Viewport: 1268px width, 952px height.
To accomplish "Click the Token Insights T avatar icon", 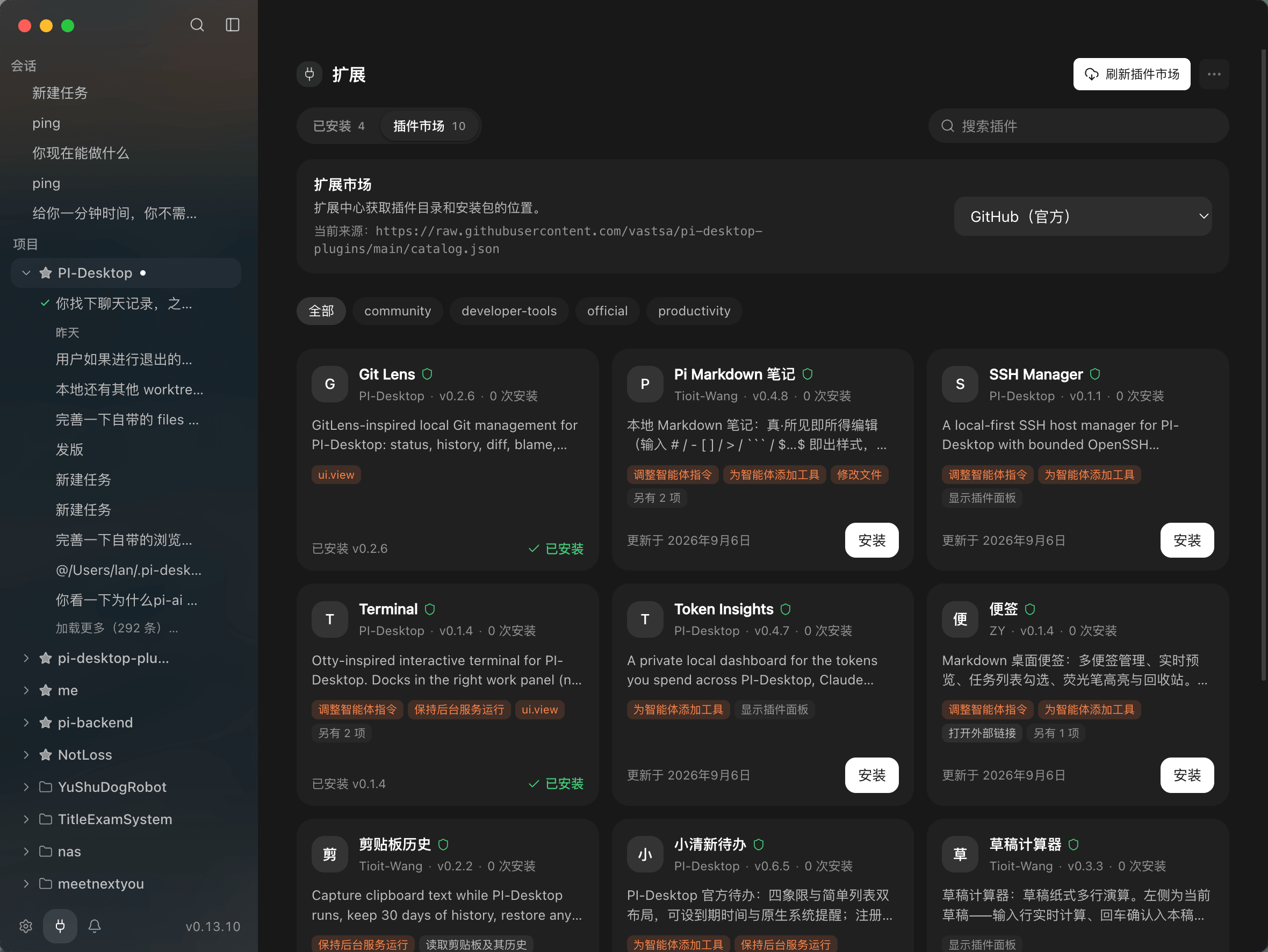I will (x=644, y=619).
